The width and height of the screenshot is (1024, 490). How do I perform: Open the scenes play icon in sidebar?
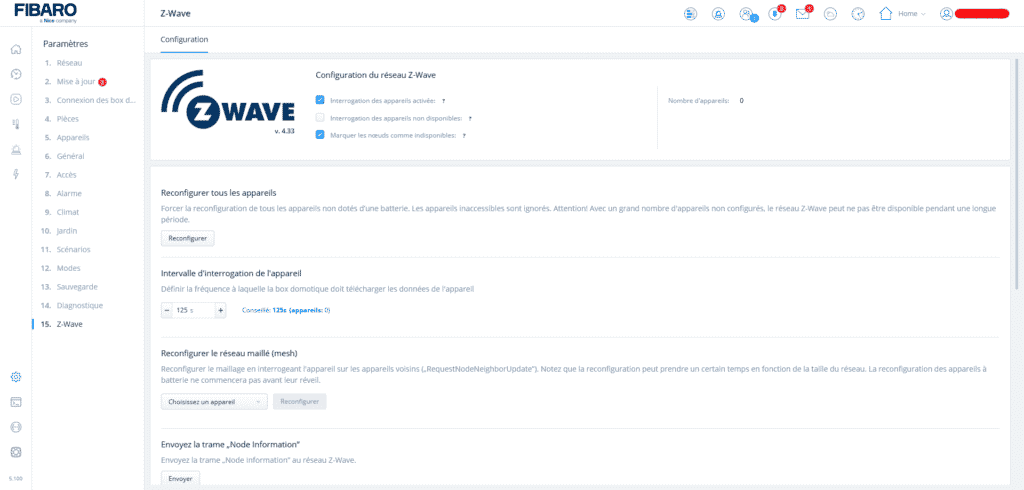(16, 99)
